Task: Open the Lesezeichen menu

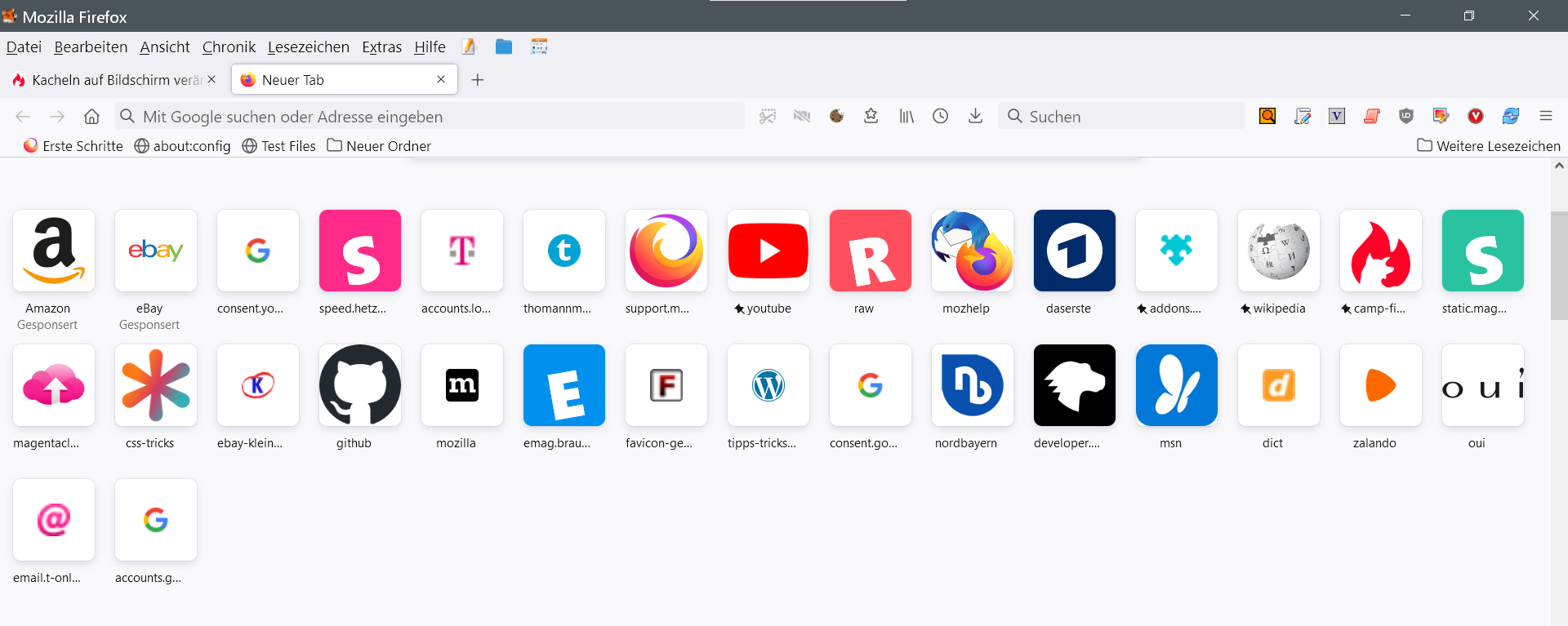Action: point(308,47)
